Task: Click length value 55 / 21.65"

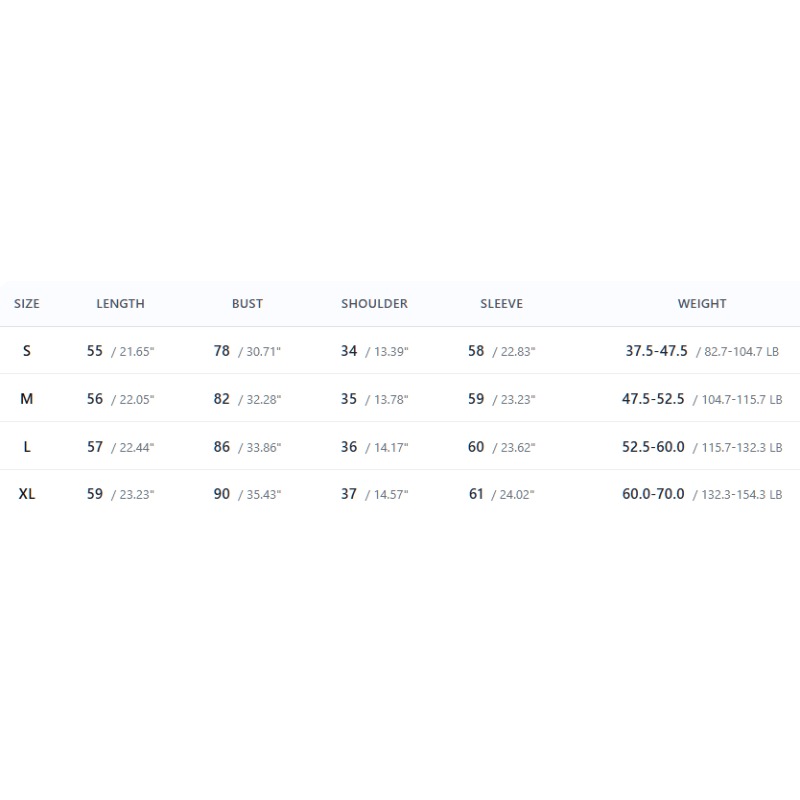Action: click(120, 351)
